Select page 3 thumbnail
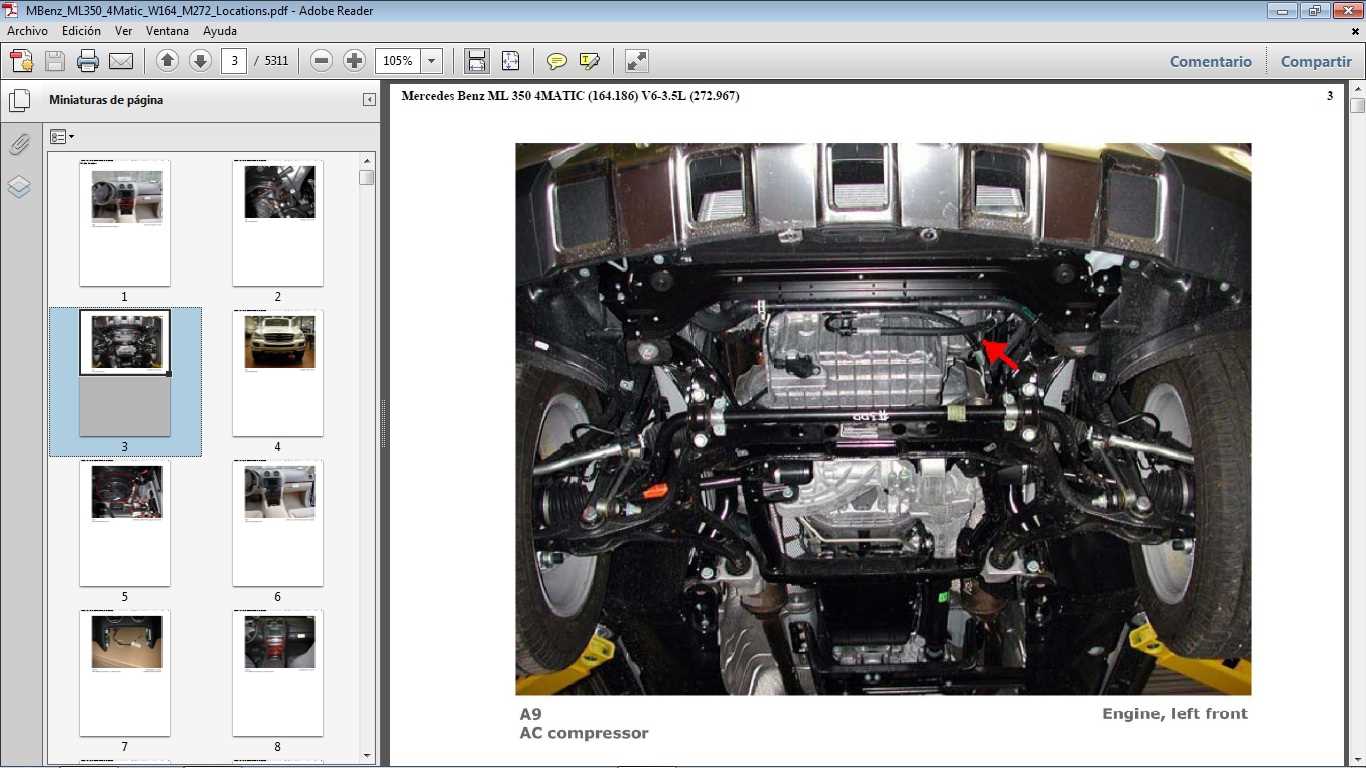Viewport: 1366px width, 768px height. 125,373
